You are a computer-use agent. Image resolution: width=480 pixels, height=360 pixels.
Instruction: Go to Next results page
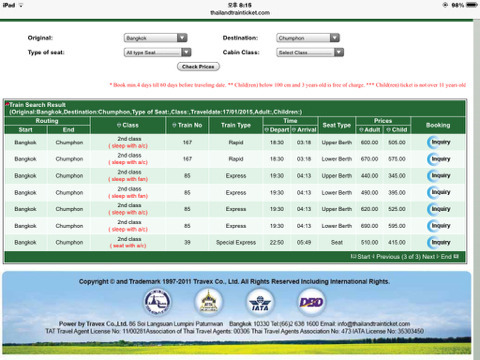pos(430,257)
